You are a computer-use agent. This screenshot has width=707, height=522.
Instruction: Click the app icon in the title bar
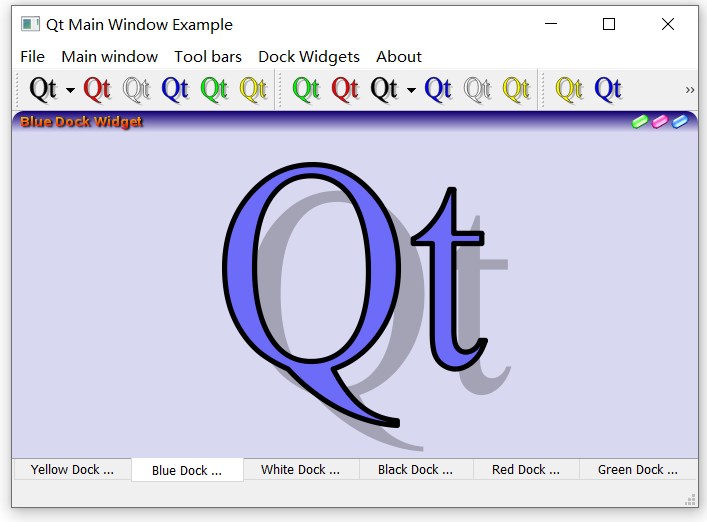[x=30, y=24]
